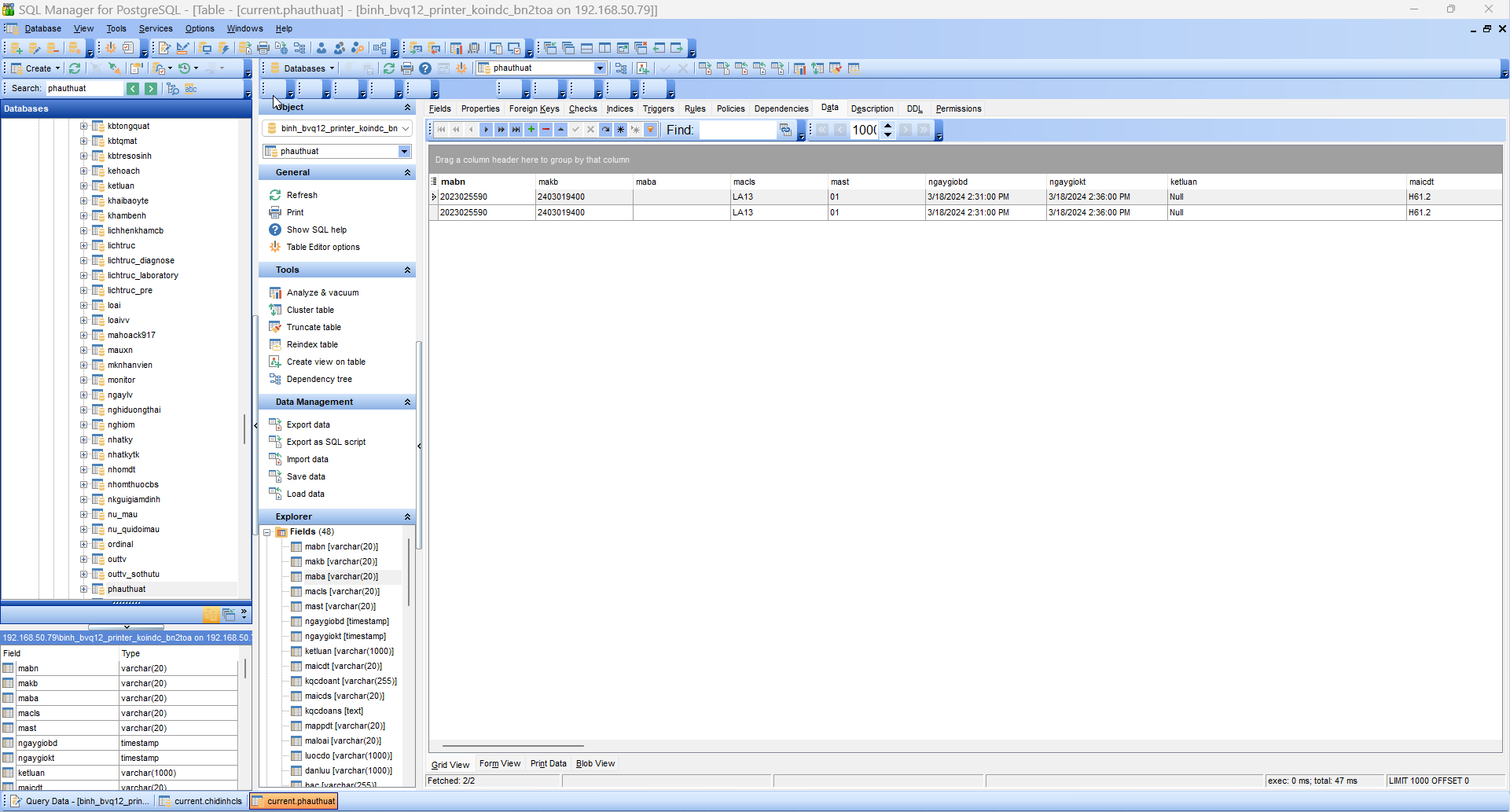The width and height of the screenshot is (1510, 812).
Task: Click the abc search option icon
Action: (191, 89)
